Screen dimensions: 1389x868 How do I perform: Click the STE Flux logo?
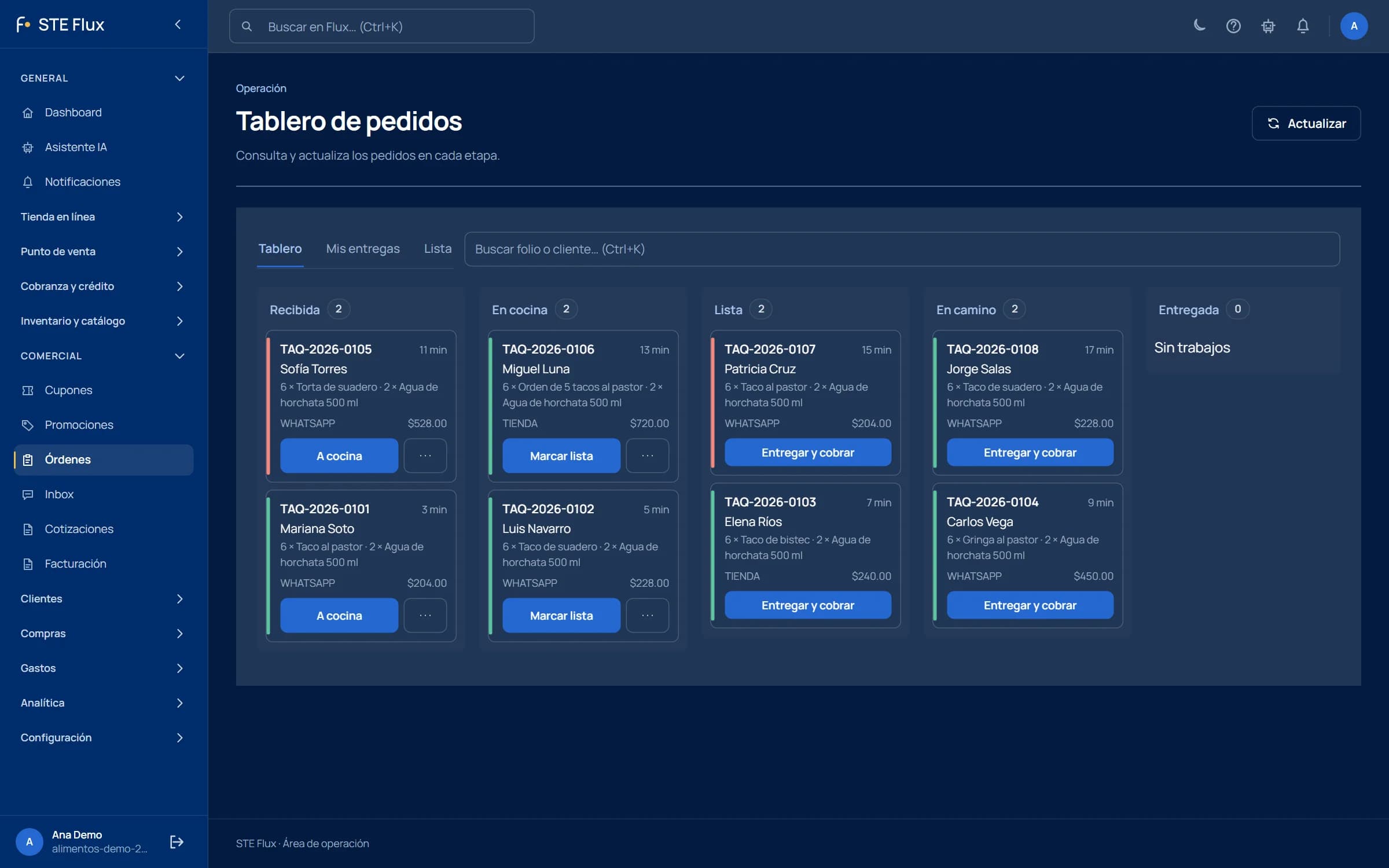(x=60, y=24)
